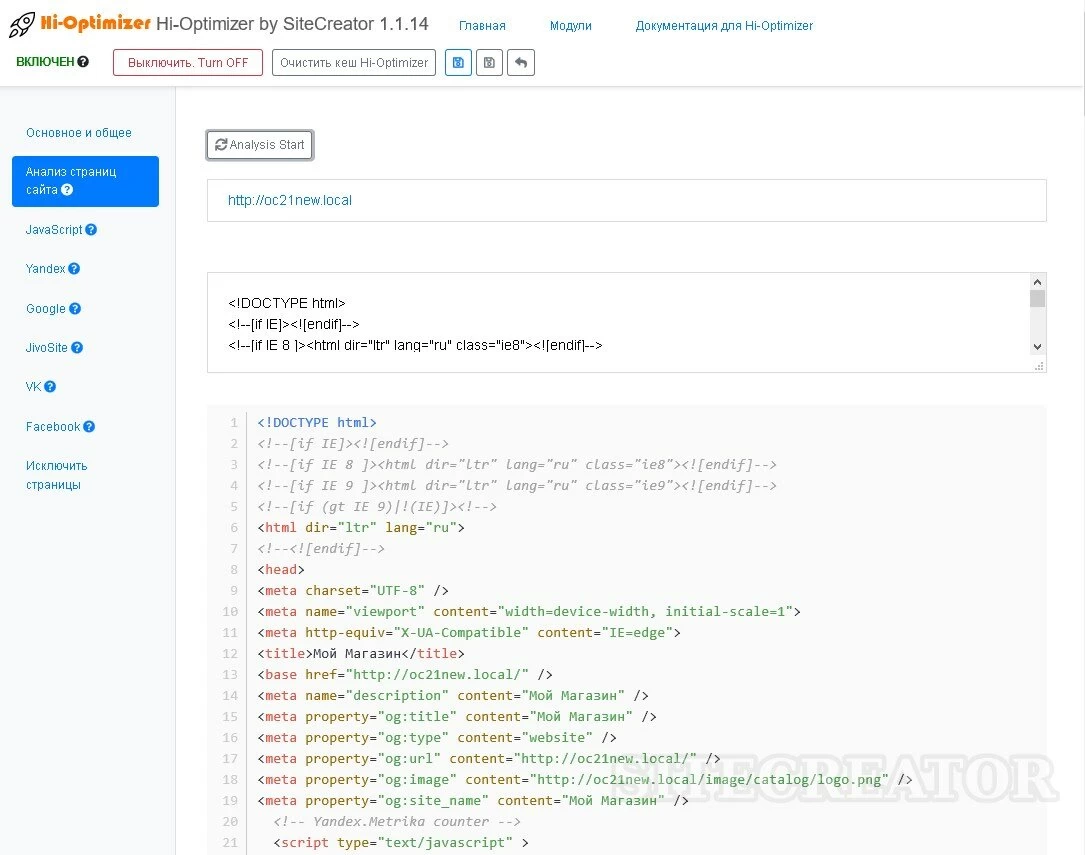The width and height of the screenshot is (1085, 855).
Task: Open help icon beside JavaScript
Action: pyautogui.click(x=91, y=230)
